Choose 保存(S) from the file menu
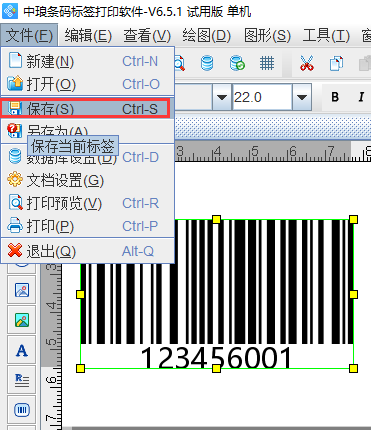Image resolution: width=371 pixels, height=430 pixels. click(85, 108)
